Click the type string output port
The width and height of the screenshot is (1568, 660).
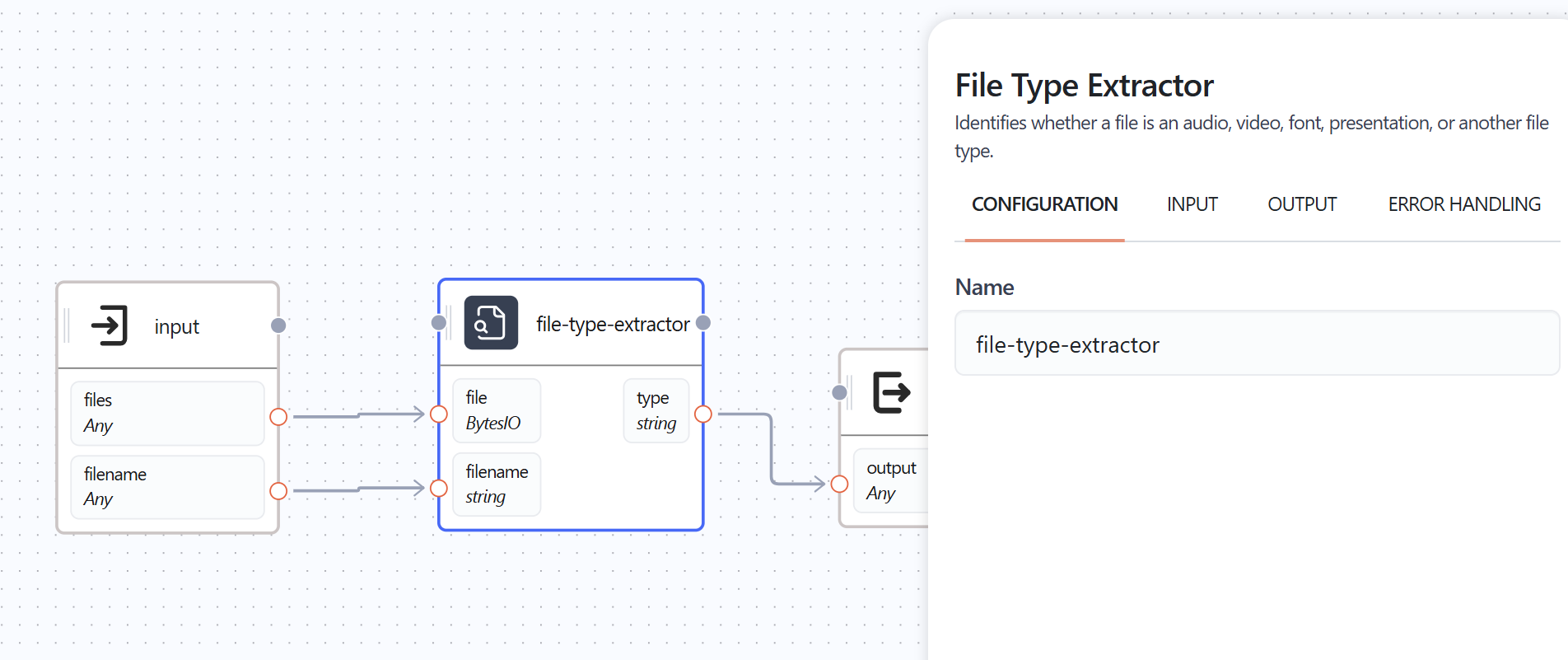pyautogui.click(x=703, y=414)
